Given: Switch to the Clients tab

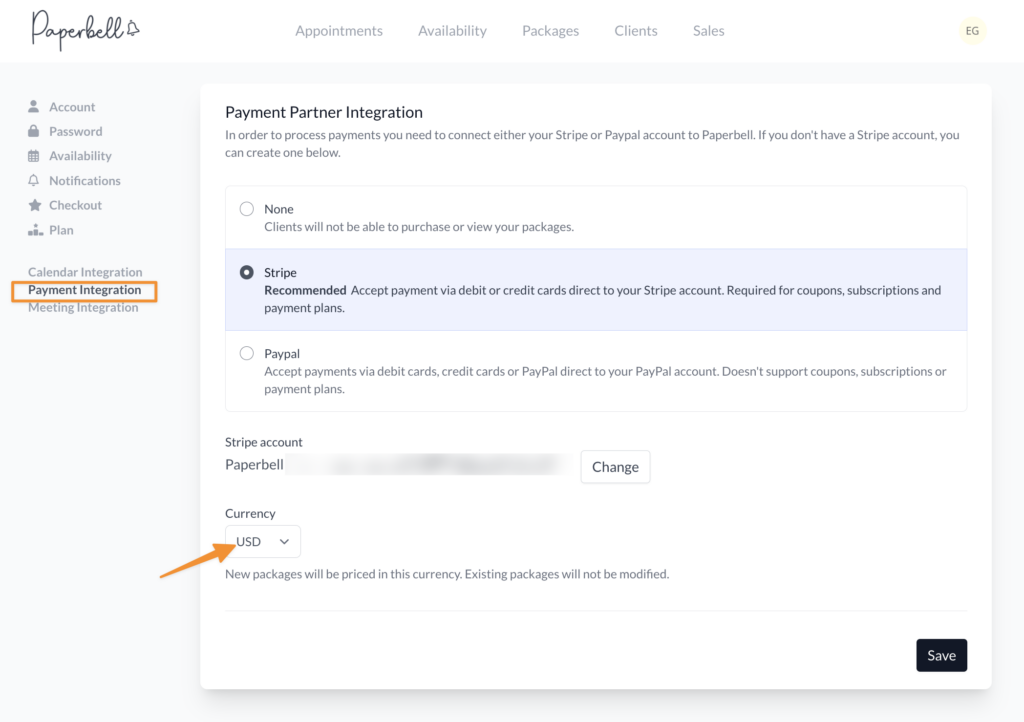Looking at the screenshot, I should click(x=636, y=31).
